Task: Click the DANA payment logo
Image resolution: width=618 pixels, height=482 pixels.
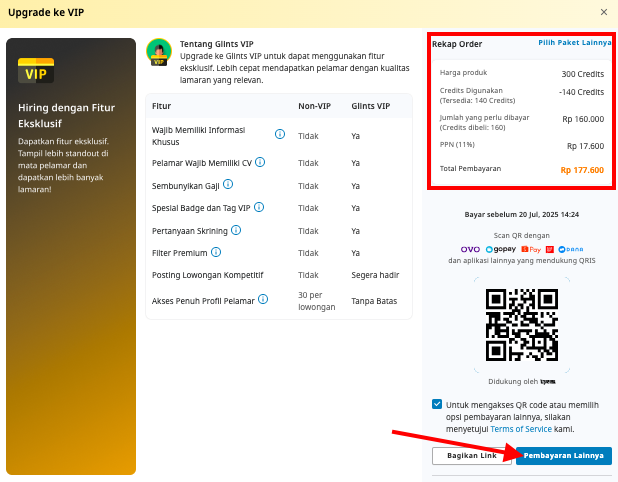Action: (571, 249)
